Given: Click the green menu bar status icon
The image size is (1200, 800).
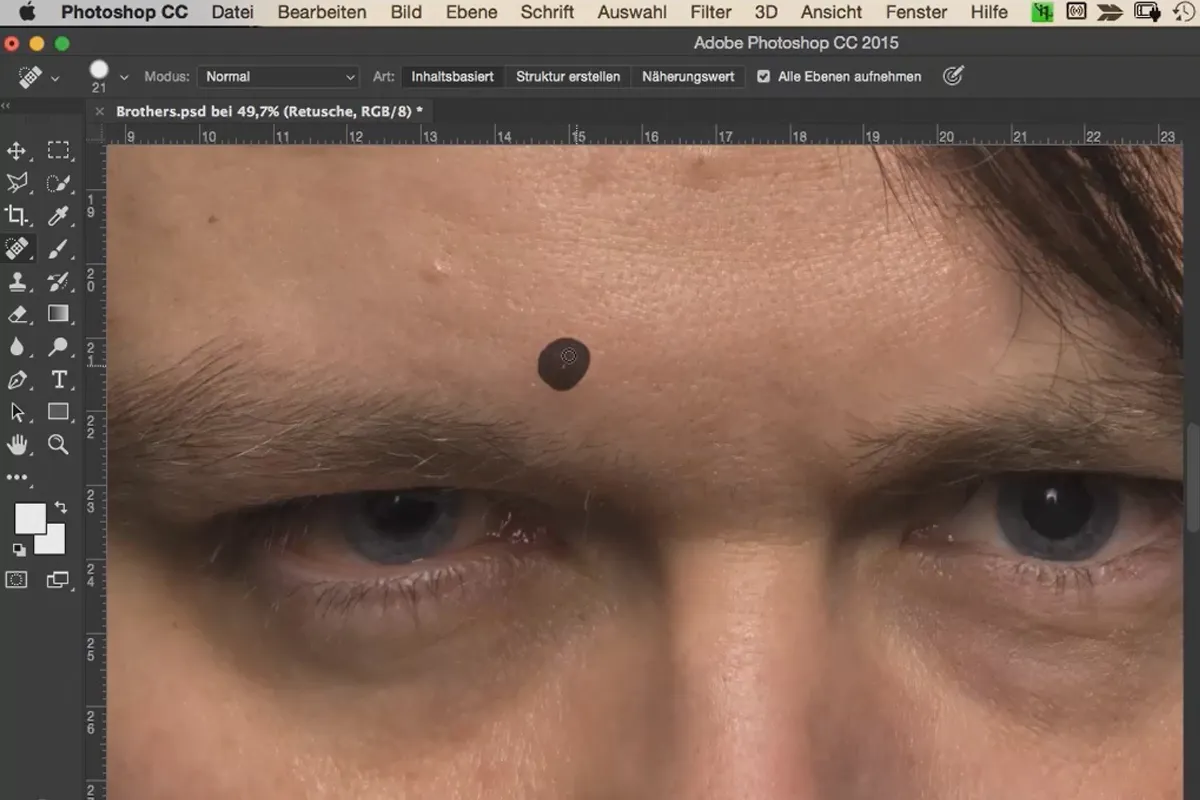Looking at the screenshot, I should click(x=1044, y=13).
